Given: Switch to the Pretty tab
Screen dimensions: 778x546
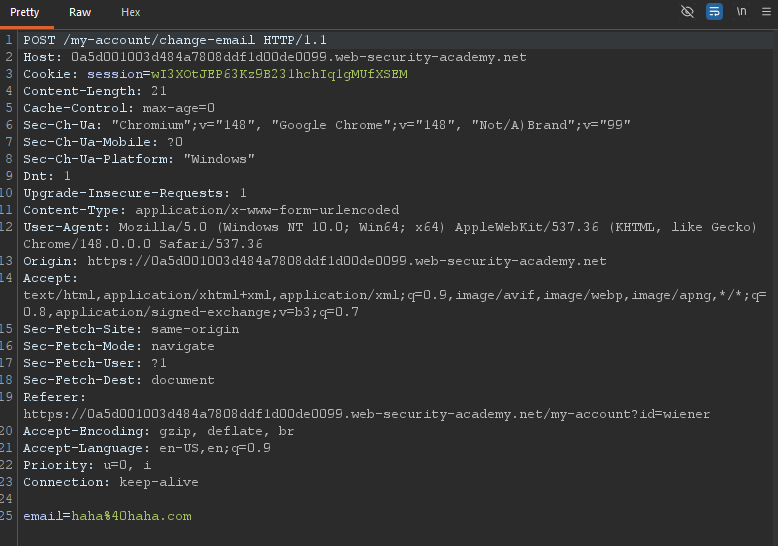Looking at the screenshot, I should pyautogui.click(x=25, y=12).
